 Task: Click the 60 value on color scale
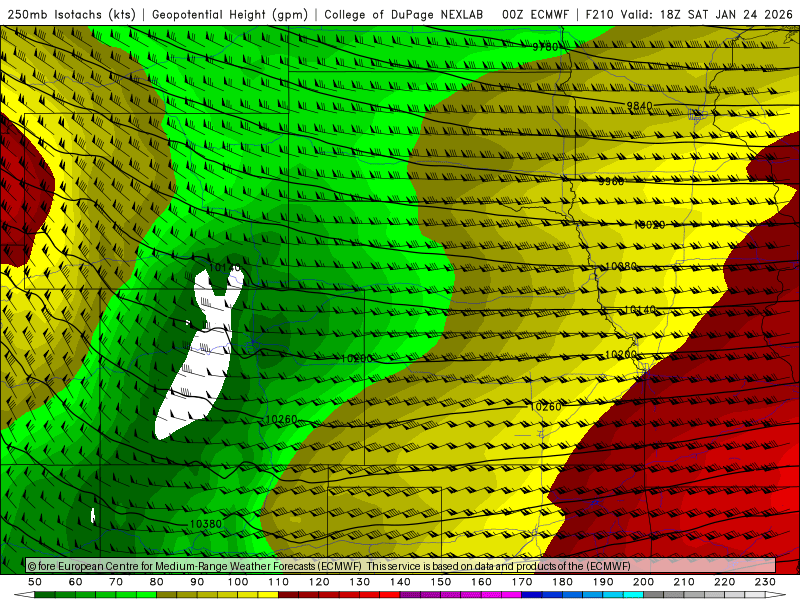click(76, 582)
